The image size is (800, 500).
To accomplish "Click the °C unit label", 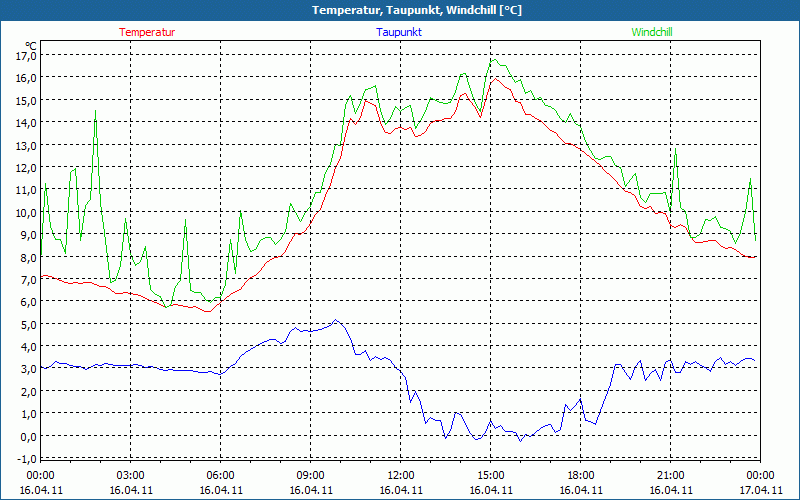I will [x=31, y=45].
